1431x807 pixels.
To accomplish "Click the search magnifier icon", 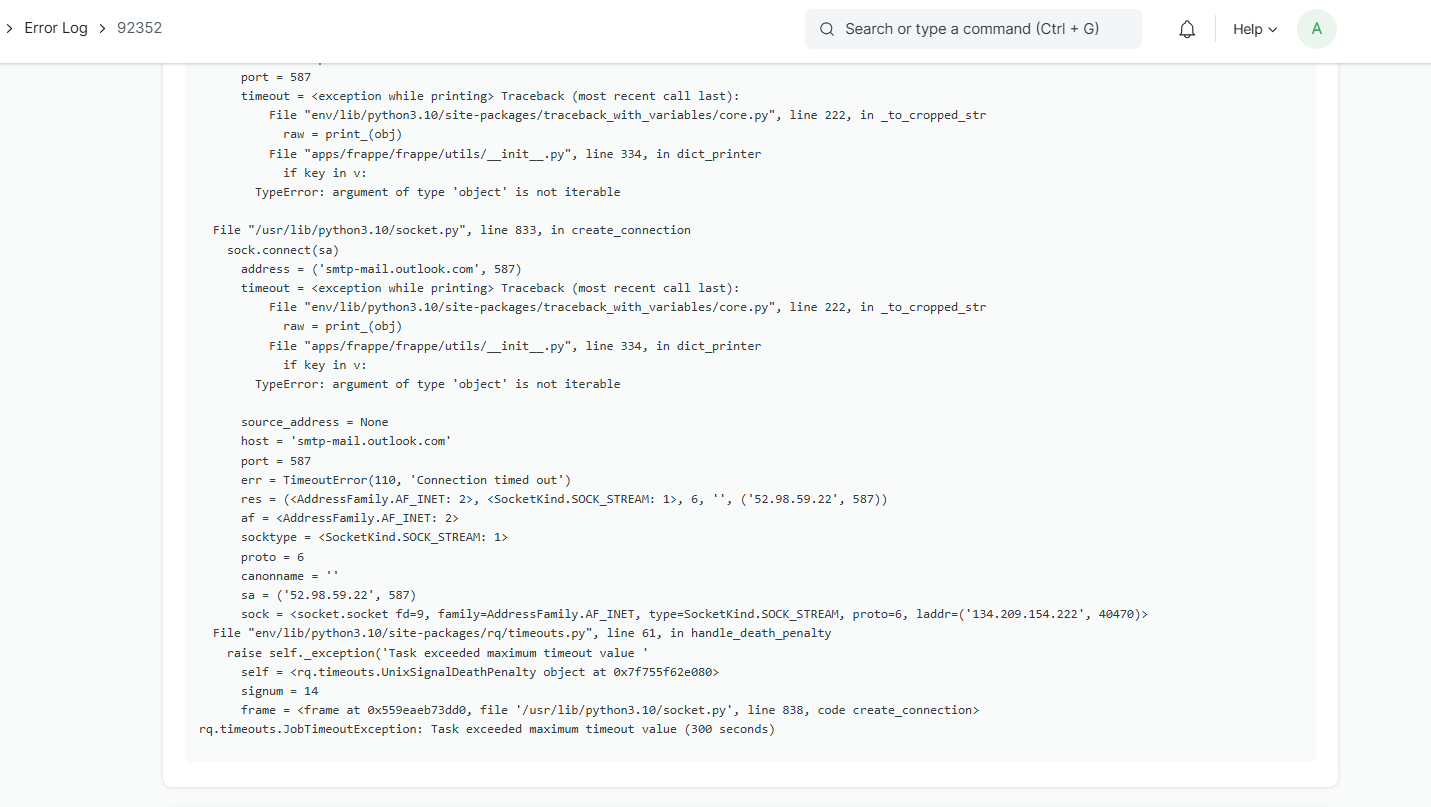I will (826, 29).
